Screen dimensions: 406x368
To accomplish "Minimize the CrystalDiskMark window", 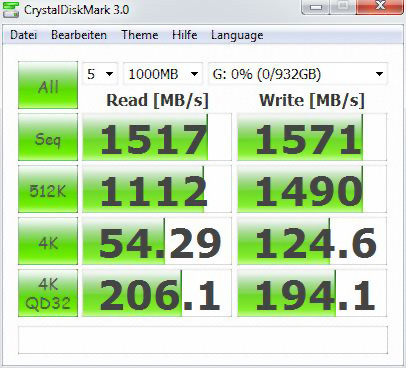I will pos(316,7).
